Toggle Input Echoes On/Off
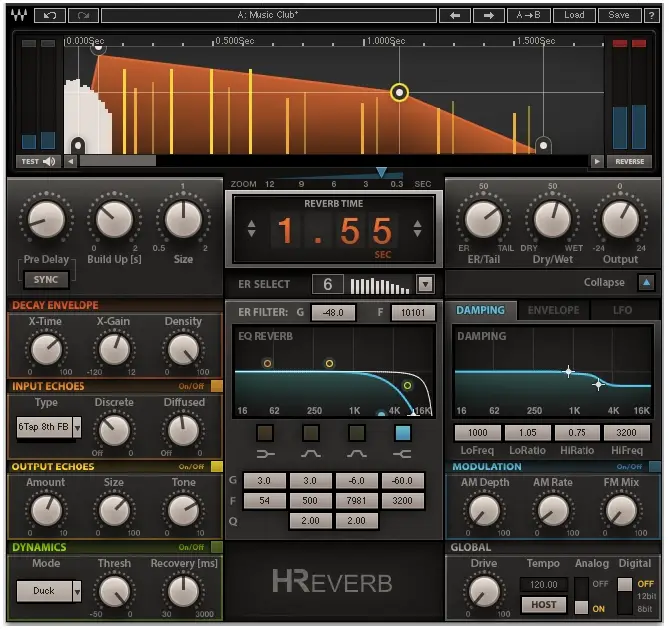The height and width of the screenshot is (630, 669). pos(216,386)
